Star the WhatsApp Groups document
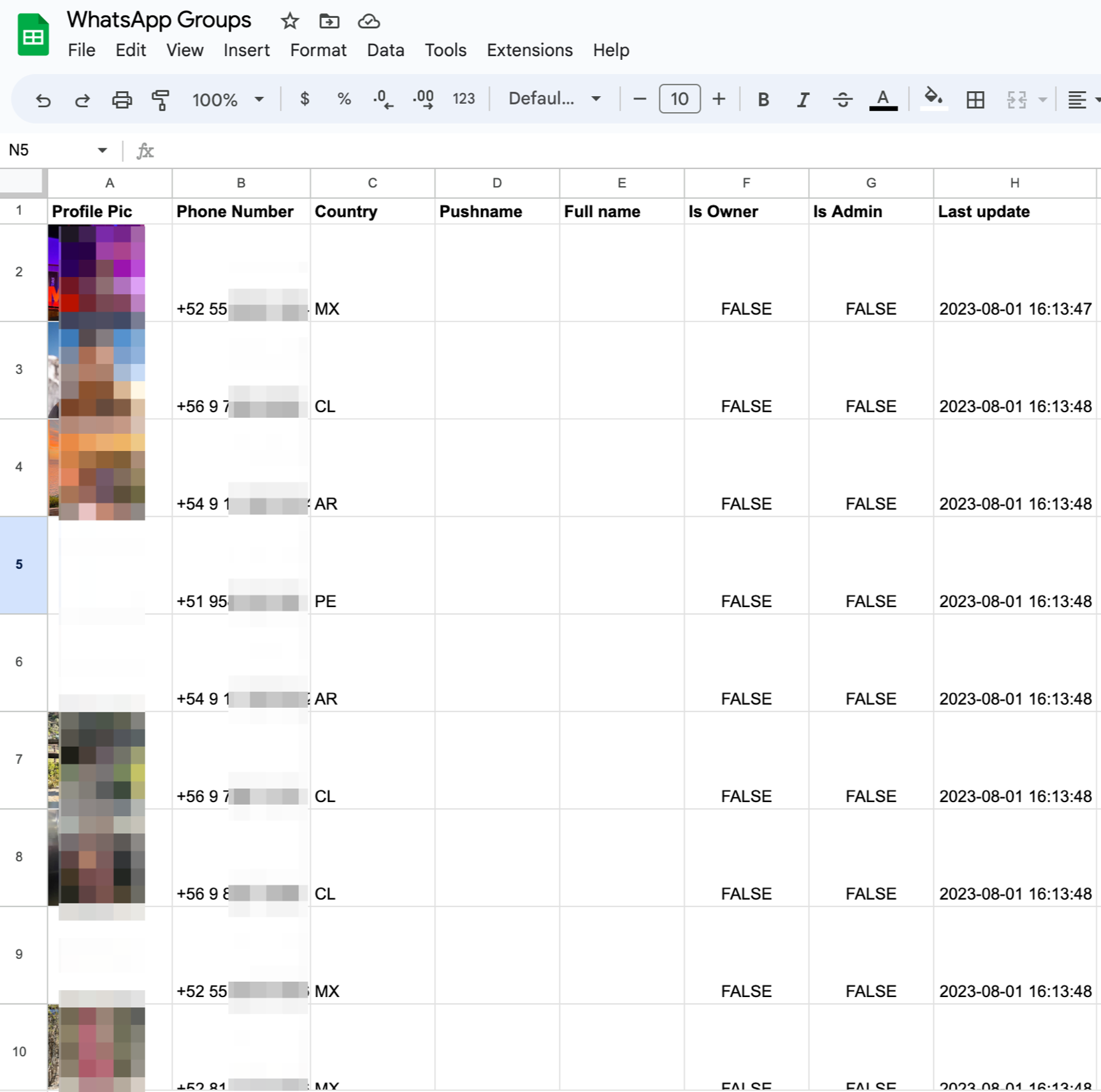Image resolution: width=1101 pixels, height=1092 pixels. pyautogui.click(x=290, y=21)
